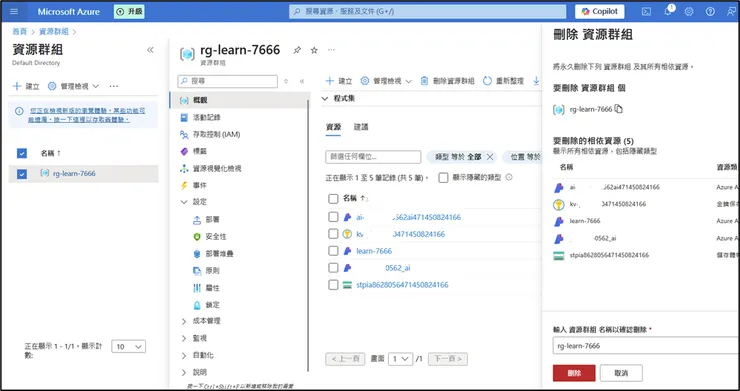740x391 pixels.
Task: Switch to the 建議 tab
Action: [x=361, y=127]
